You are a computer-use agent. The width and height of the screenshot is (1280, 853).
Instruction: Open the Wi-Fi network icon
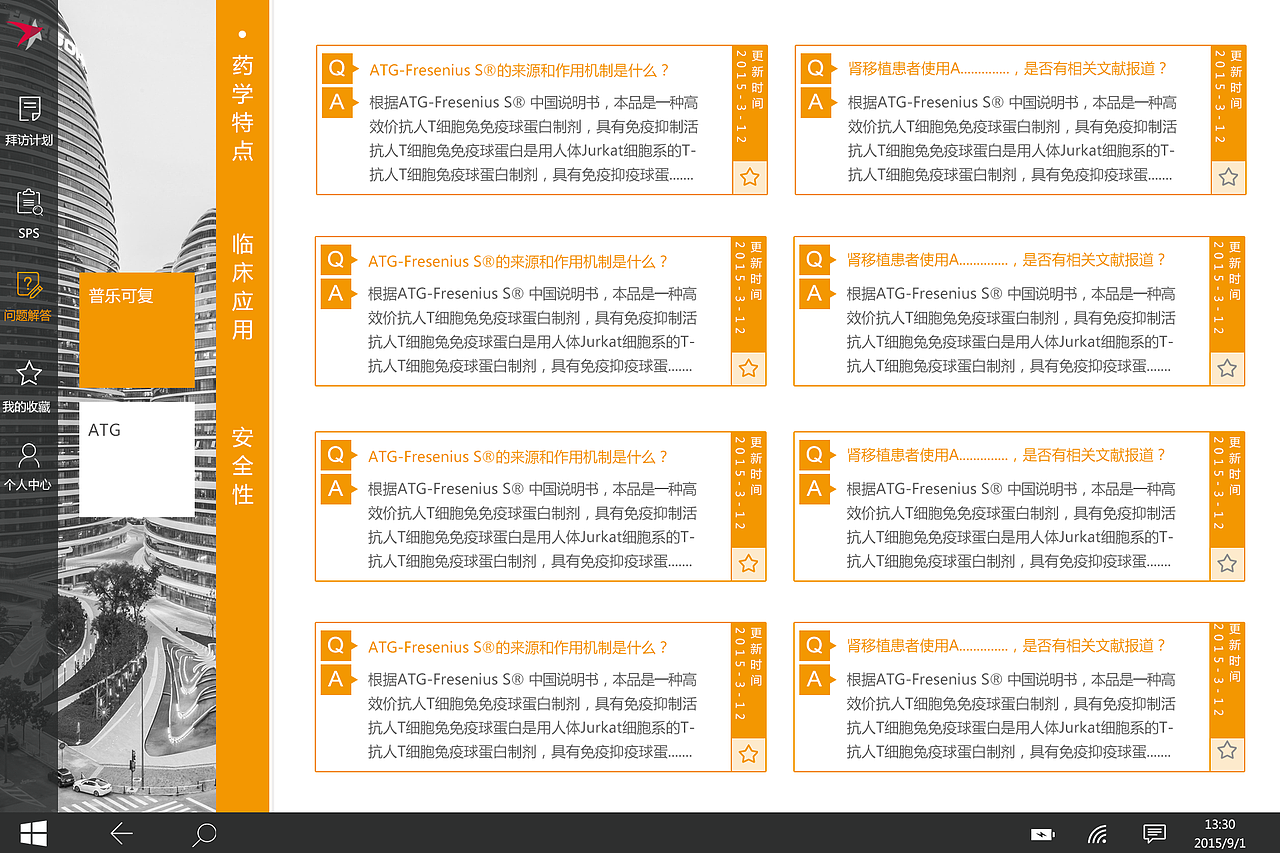tap(1097, 834)
